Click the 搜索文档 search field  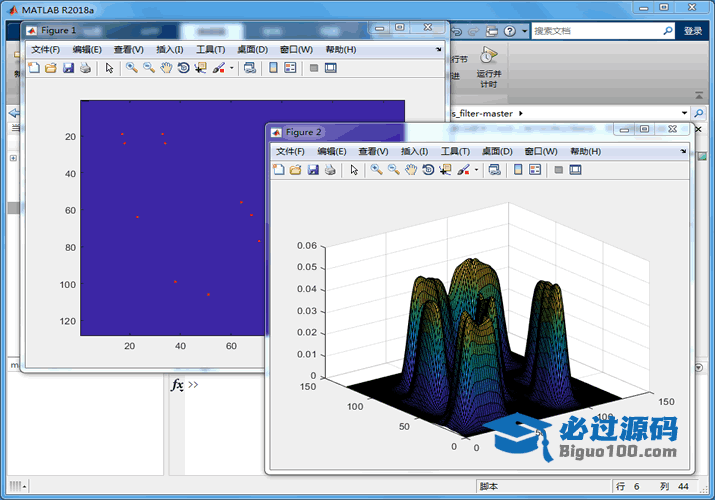(x=595, y=31)
